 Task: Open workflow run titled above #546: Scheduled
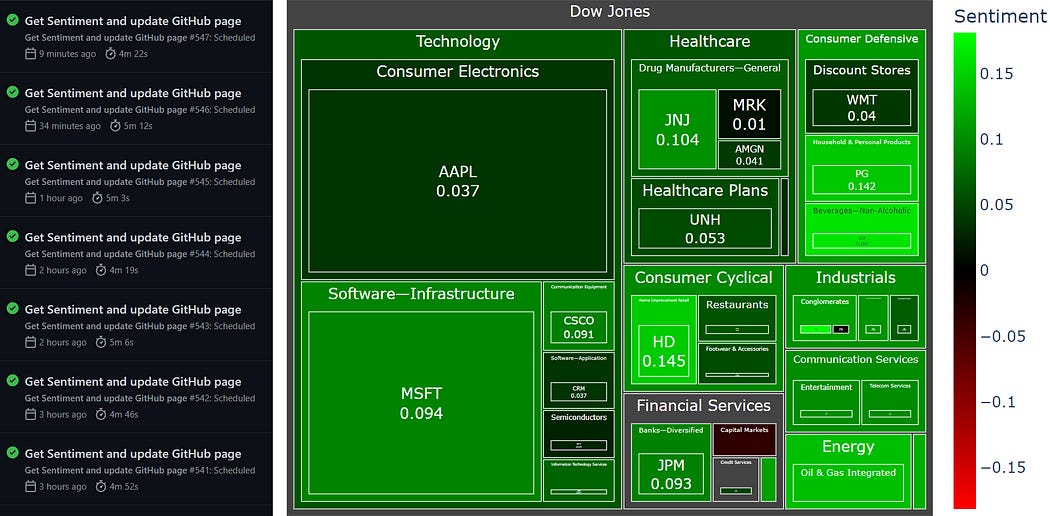pos(133,93)
